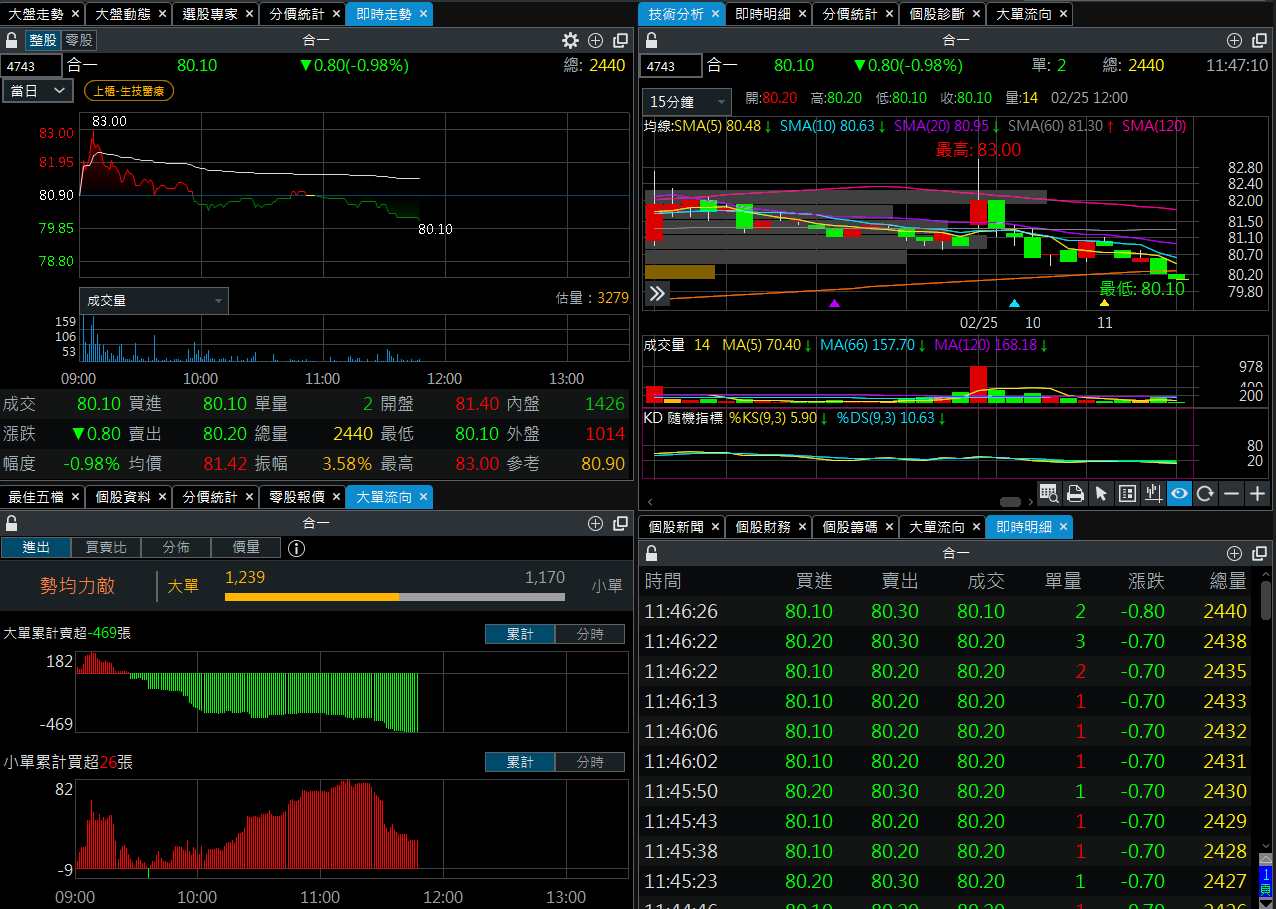The width and height of the screenshot is (1276, 909).
Task: Expand the 成交量 indicator dropdown
Action: (153, 300)
